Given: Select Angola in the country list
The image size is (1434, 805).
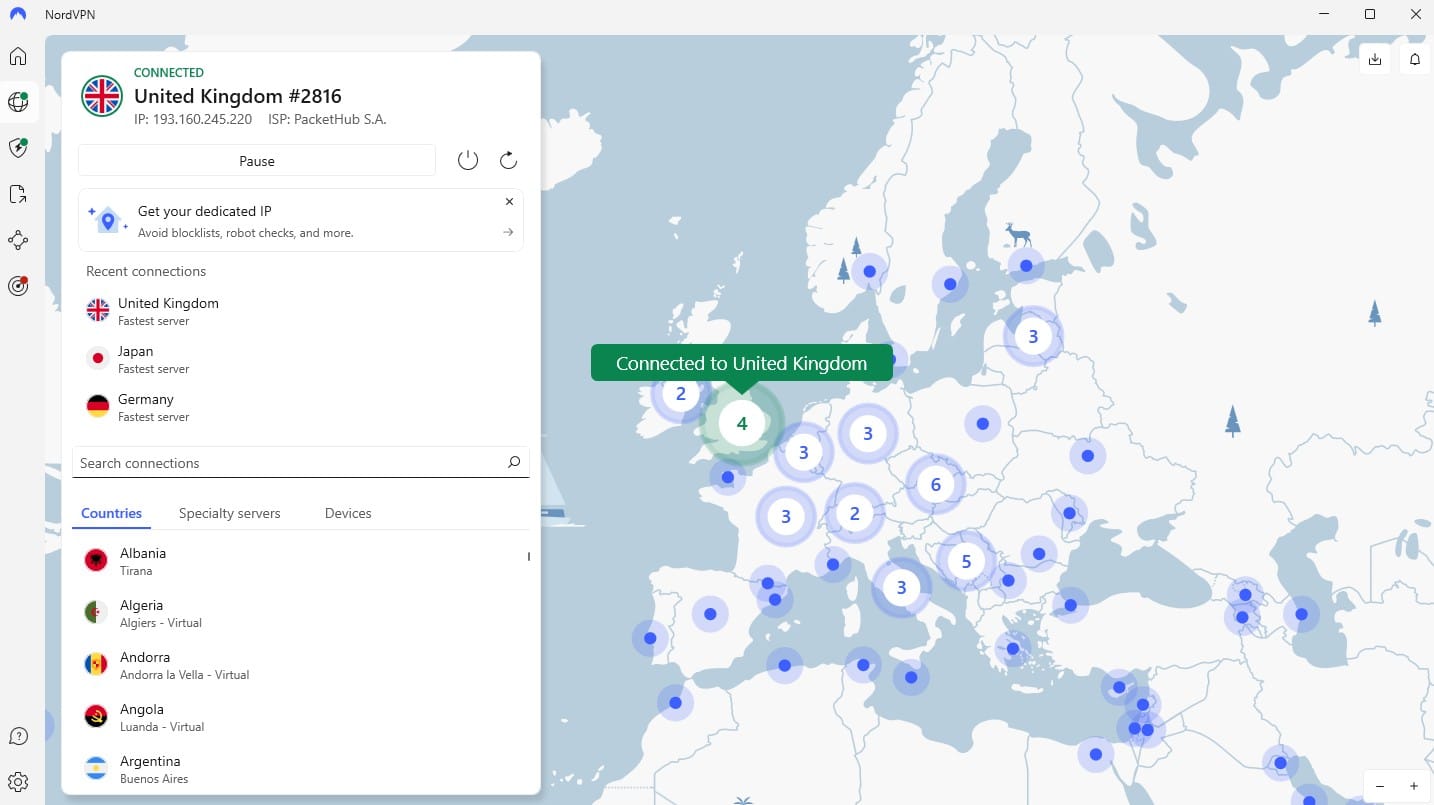Looking at the screenshot, I should [300, 717].
